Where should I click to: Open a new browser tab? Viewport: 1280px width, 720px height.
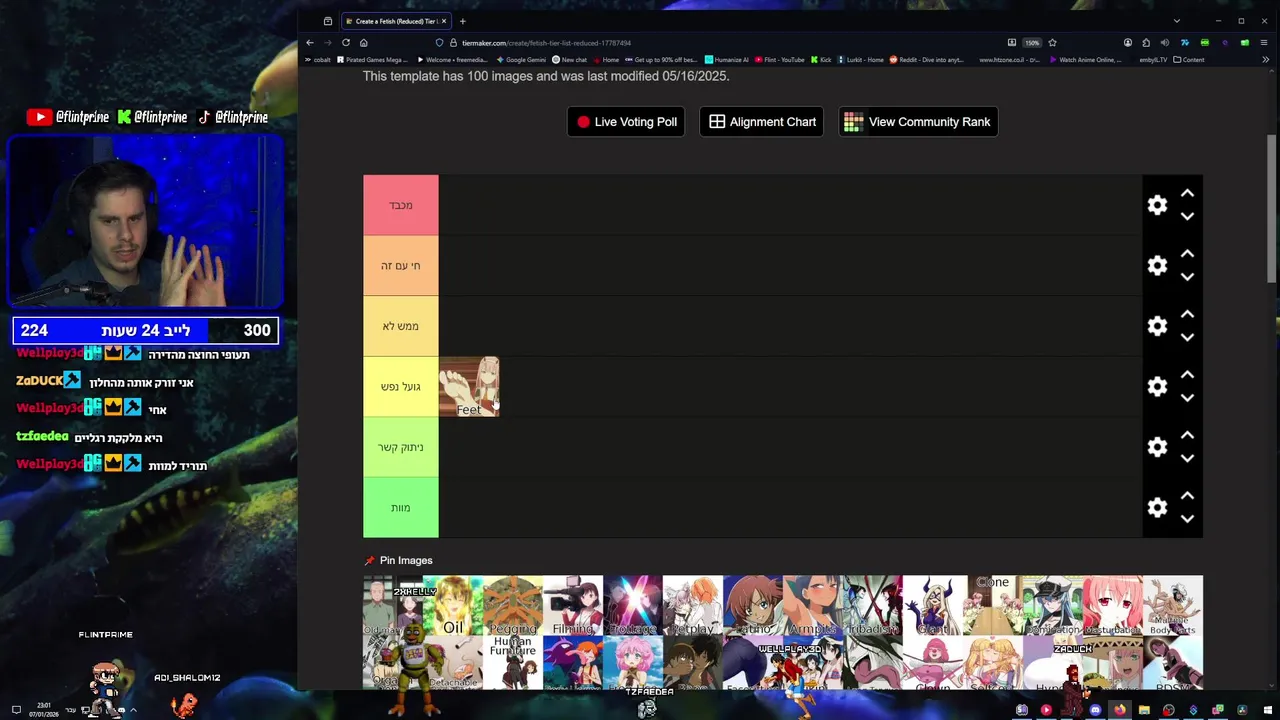pos(462,21)
